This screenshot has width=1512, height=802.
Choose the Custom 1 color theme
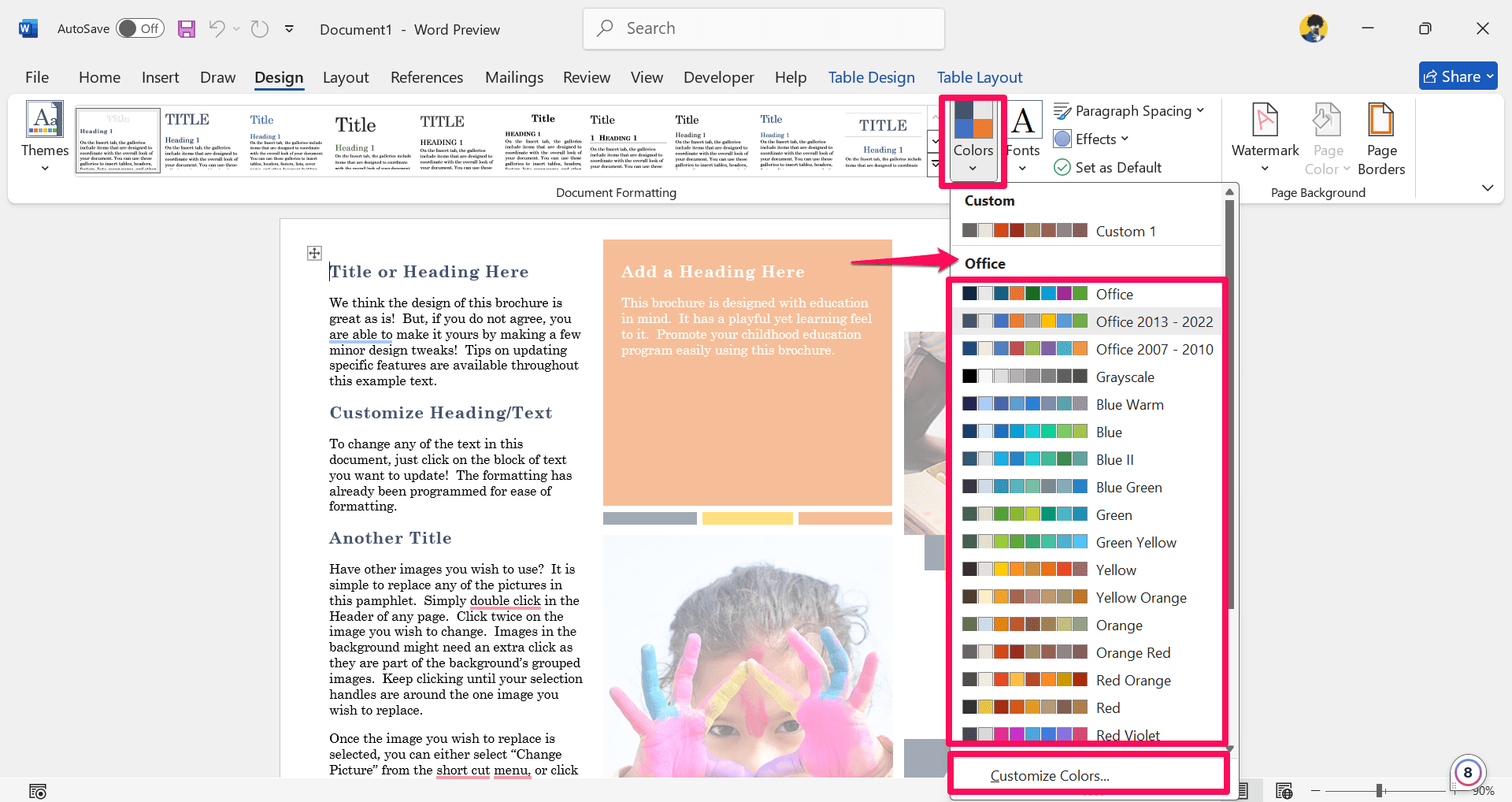[1087, 231]
